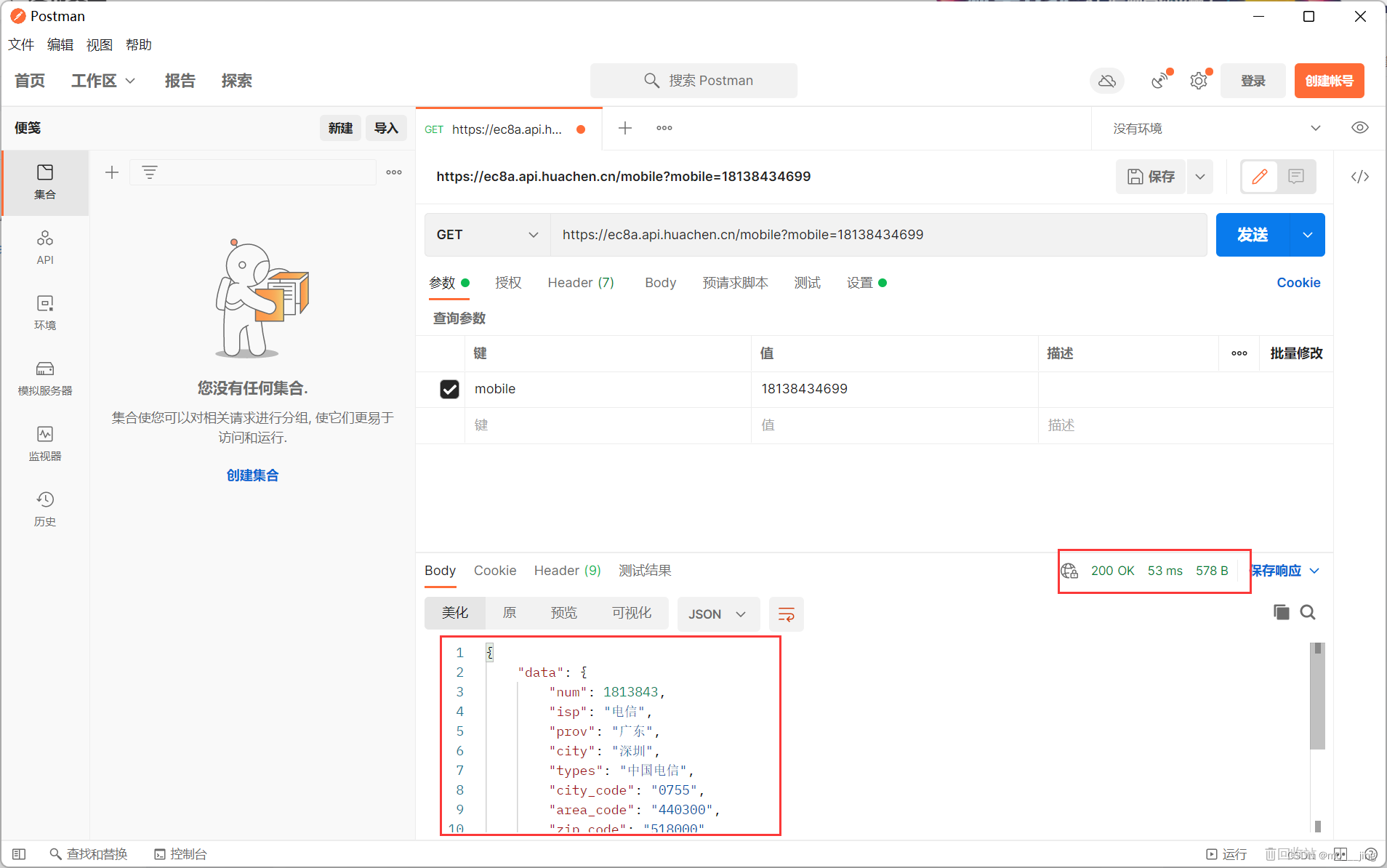Open the satellite capture requests icon
This screenshot has height=868, width=1387.
click(x=1161, y=81)
